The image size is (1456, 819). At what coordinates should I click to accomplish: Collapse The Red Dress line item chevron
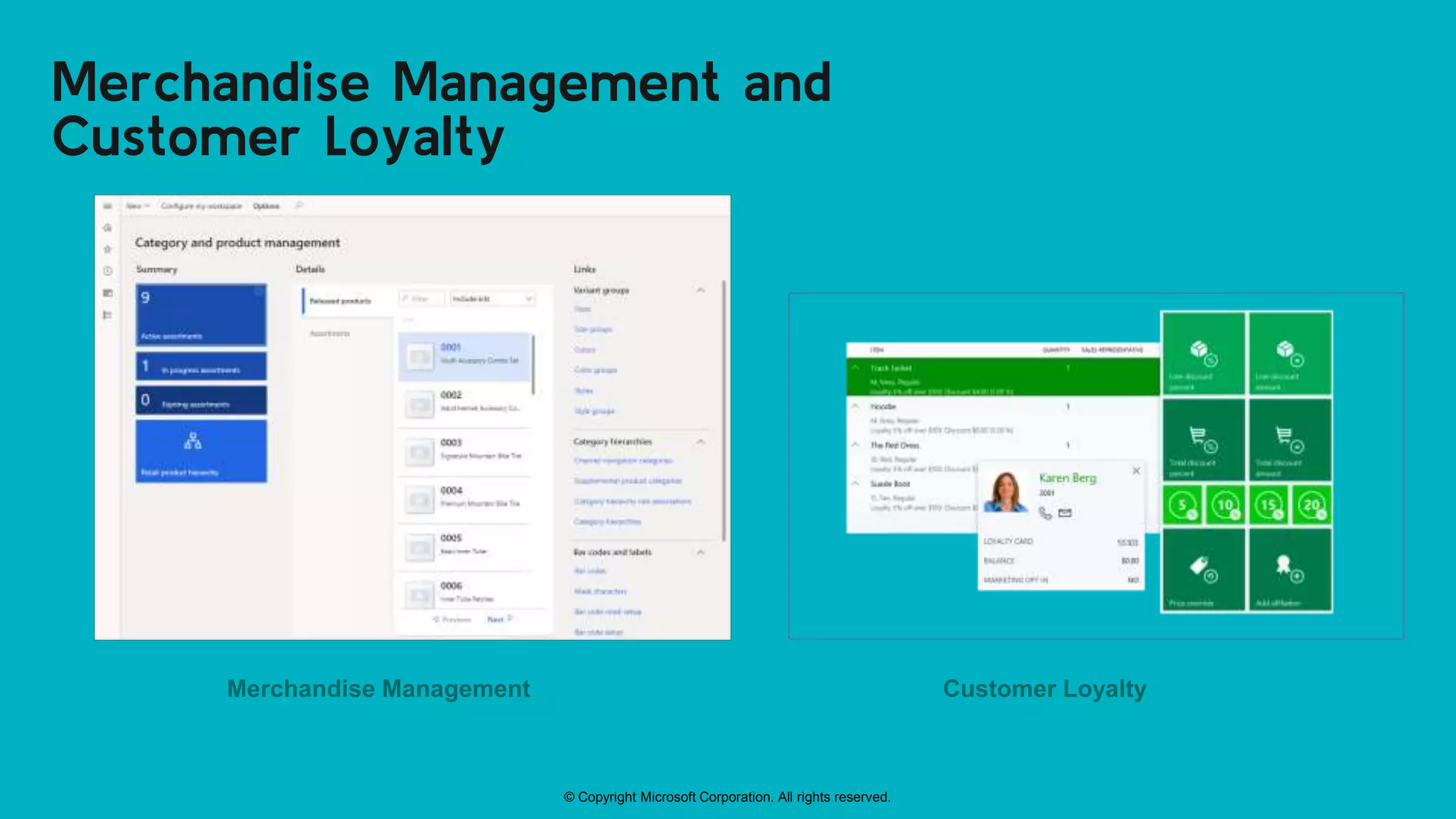(856, 444)
